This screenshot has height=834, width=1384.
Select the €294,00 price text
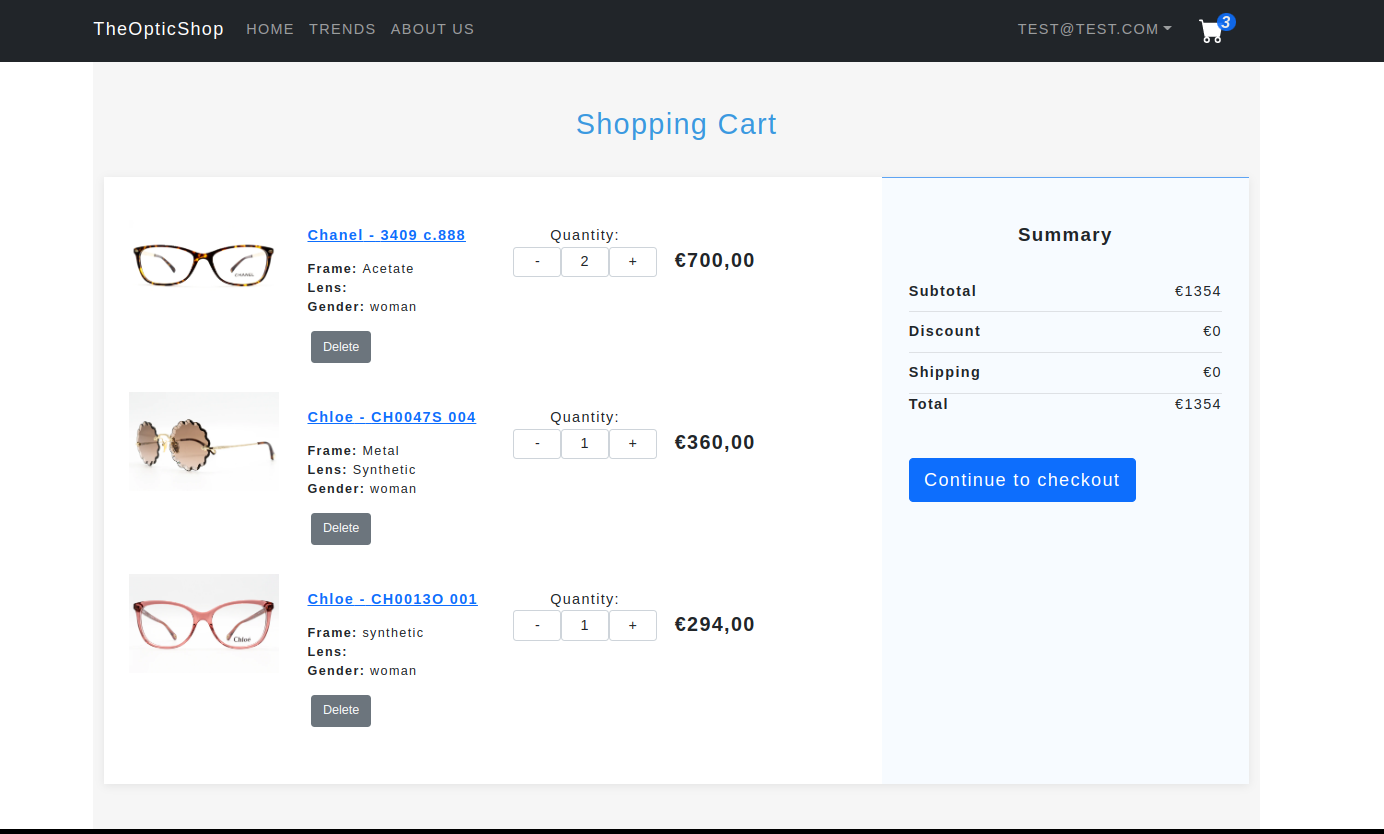tap(715, 625)
